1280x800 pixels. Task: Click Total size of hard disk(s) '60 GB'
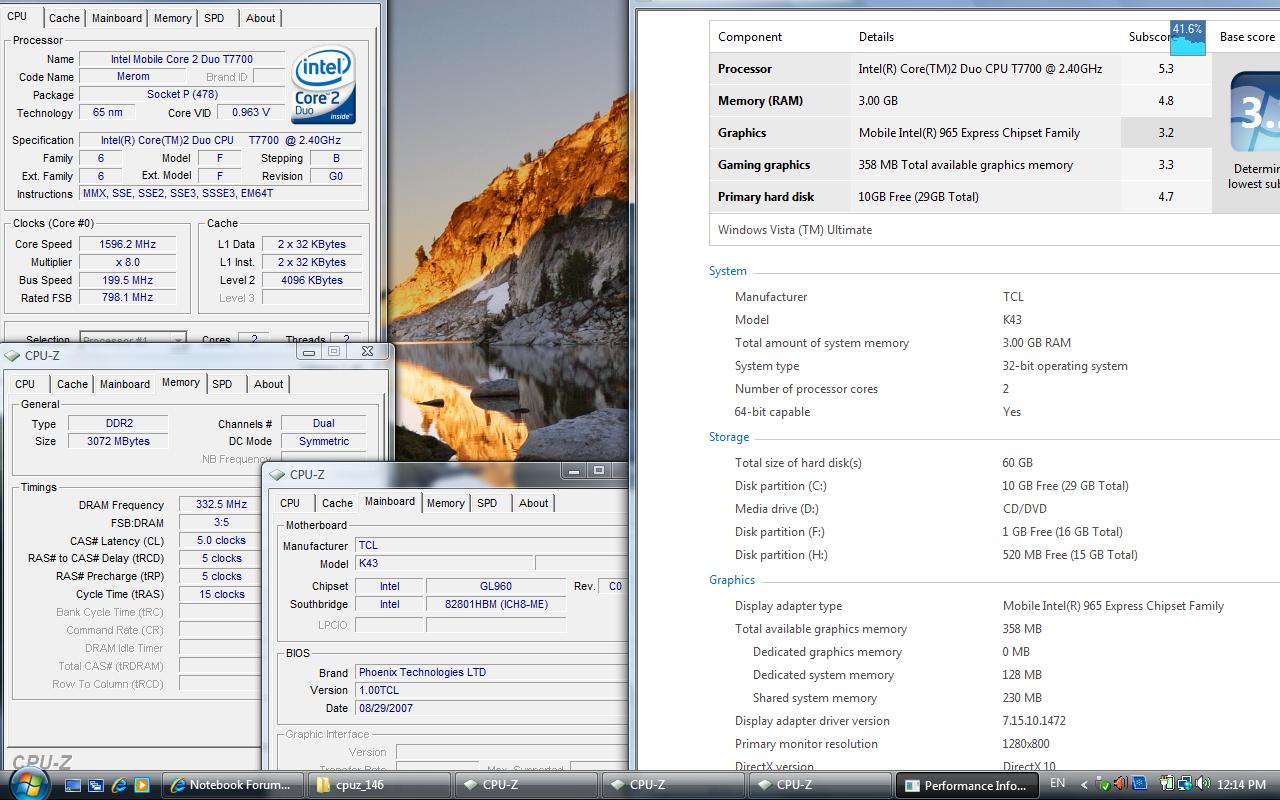[1018, 463]
